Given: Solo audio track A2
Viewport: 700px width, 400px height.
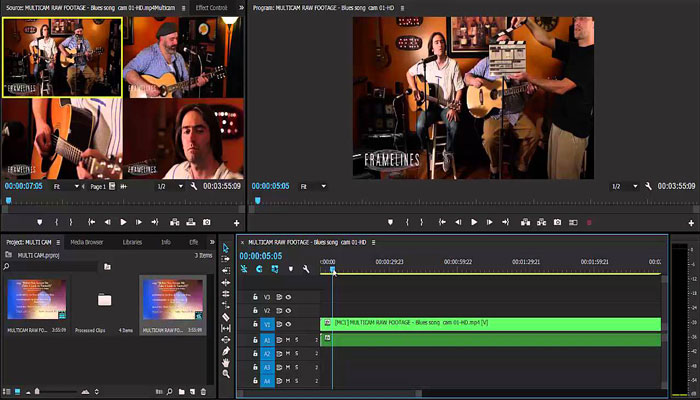Looking at the screenshot, I should point(296,354).
